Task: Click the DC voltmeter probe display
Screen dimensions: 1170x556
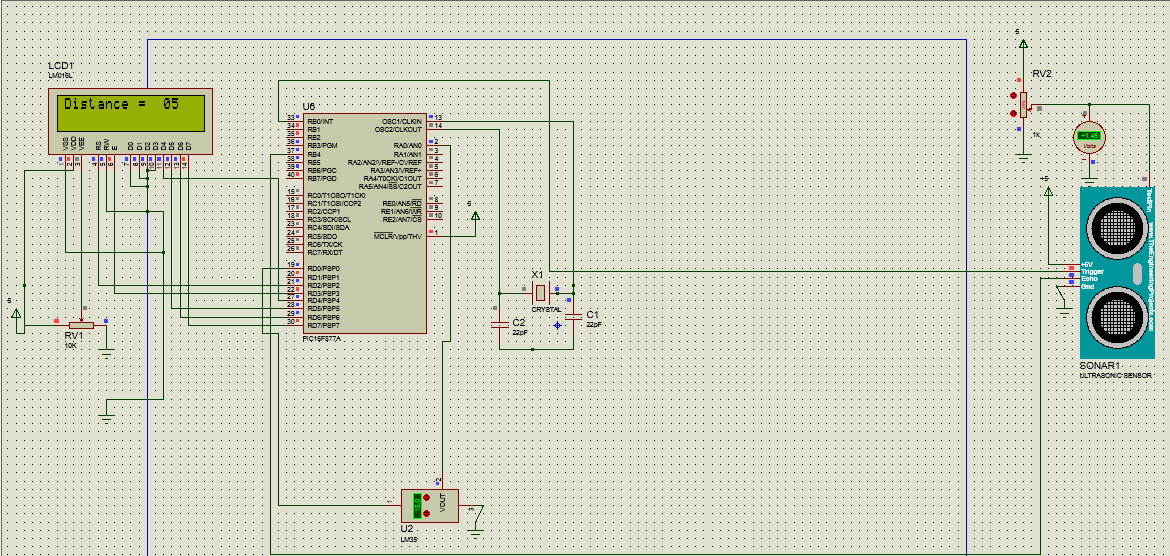Action: pos(1091,137)
